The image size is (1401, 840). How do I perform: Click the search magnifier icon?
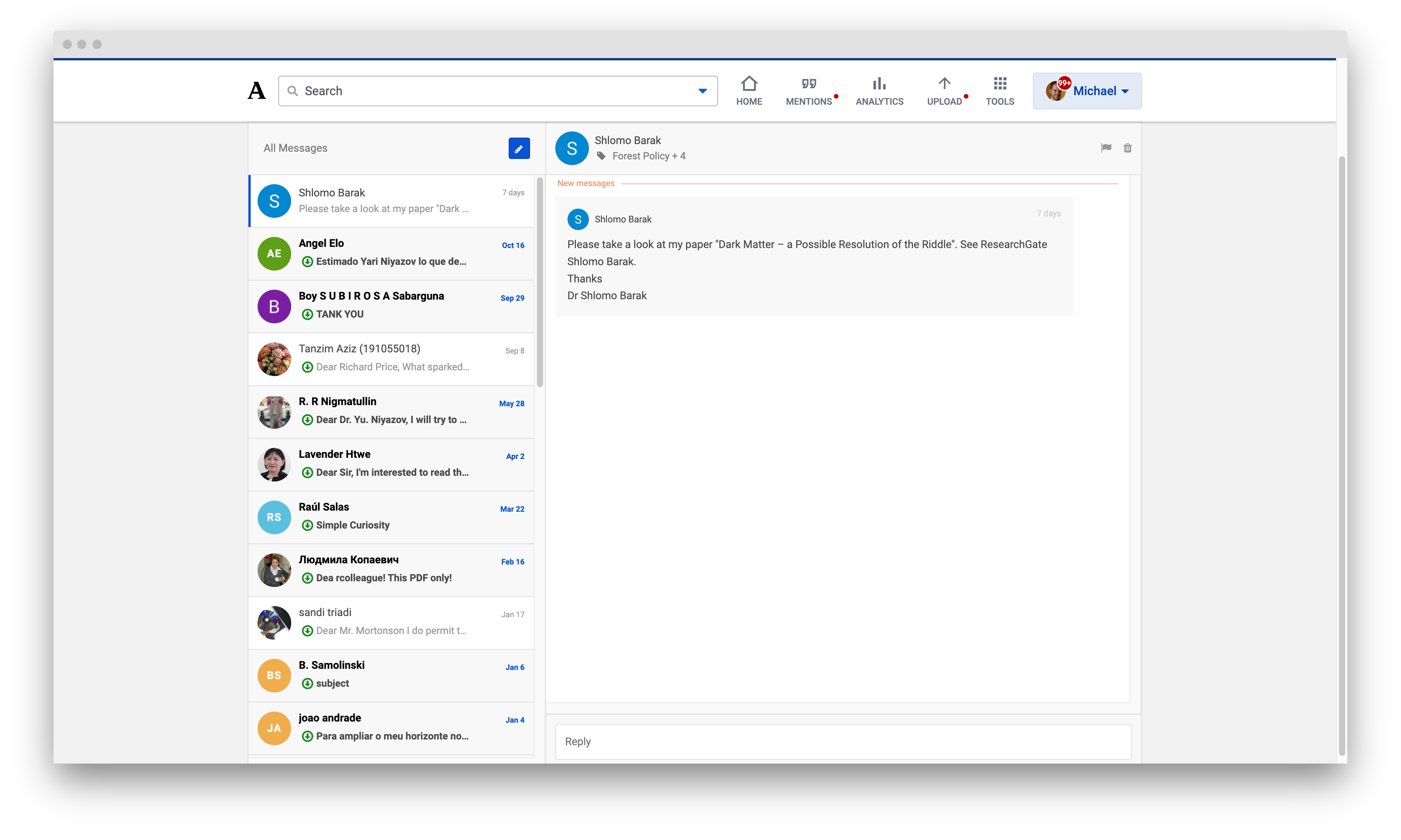293,91
